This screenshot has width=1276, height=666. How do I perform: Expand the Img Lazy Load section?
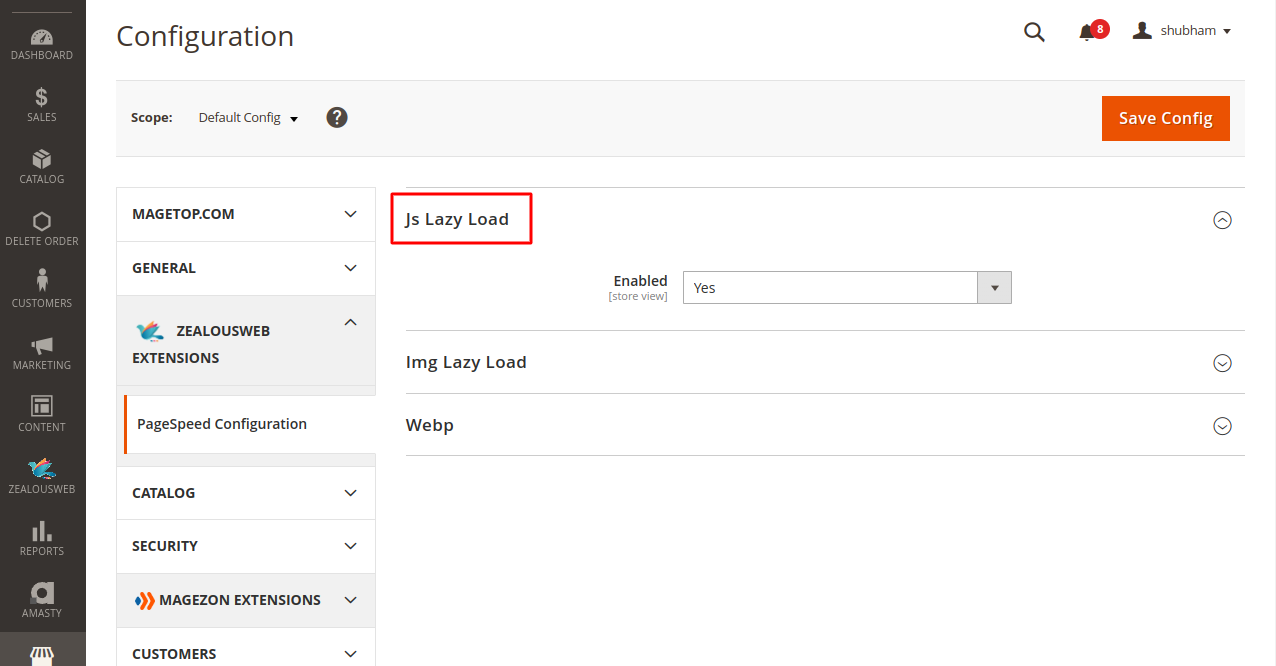pyautogui.click(x=1222, y=363)
